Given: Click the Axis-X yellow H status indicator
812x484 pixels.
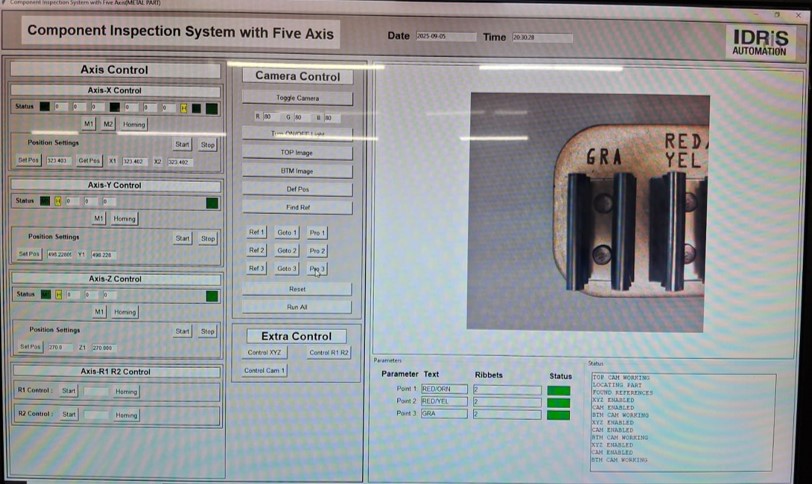Looking at the screenshot, I should 183,108.
